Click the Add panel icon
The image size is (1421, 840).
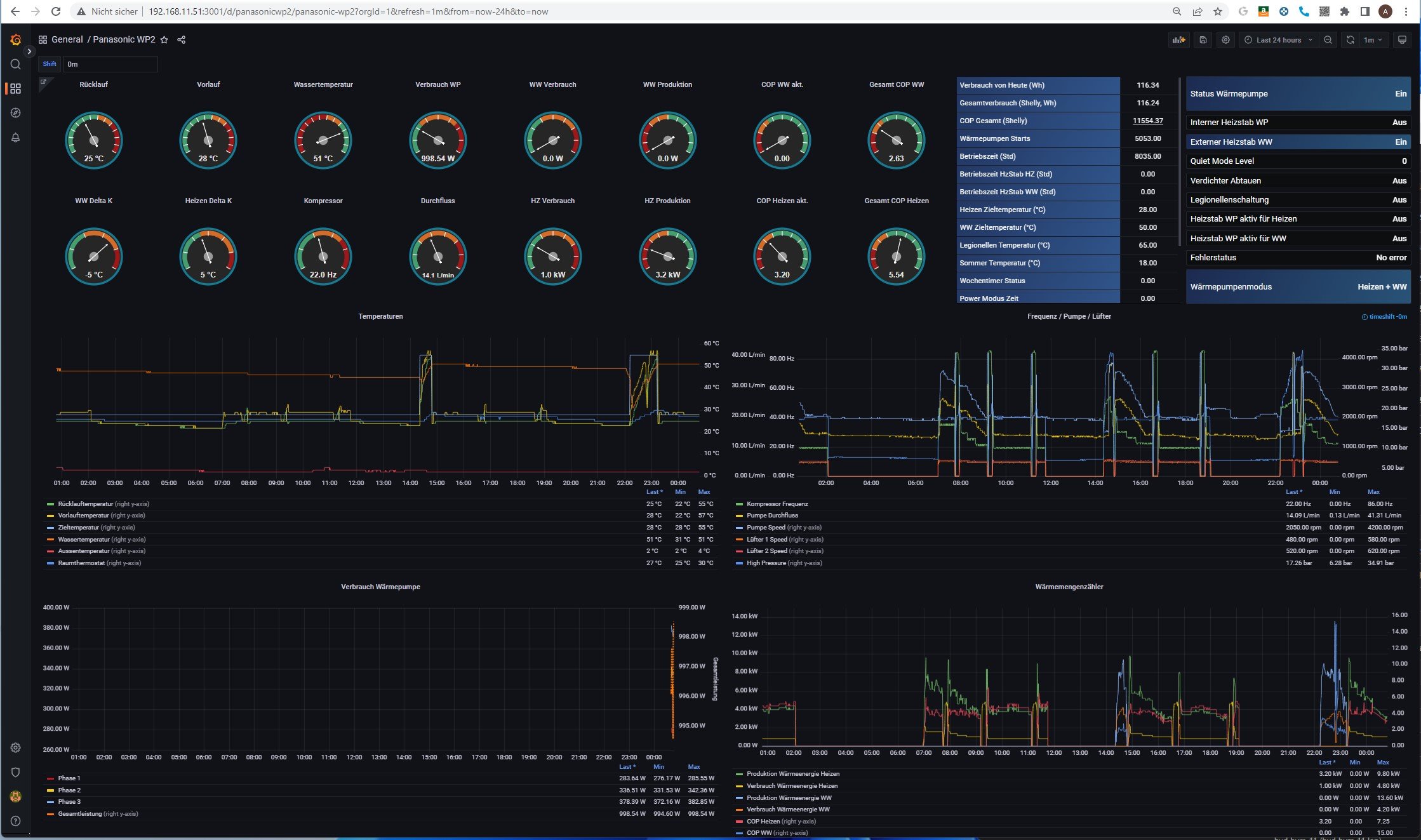[1178, 40]
